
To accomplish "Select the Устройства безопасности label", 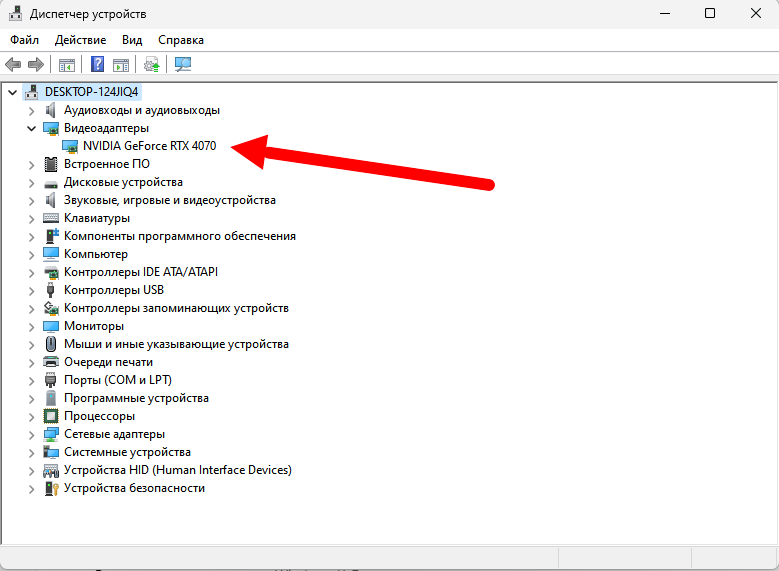I will (134, 488).
